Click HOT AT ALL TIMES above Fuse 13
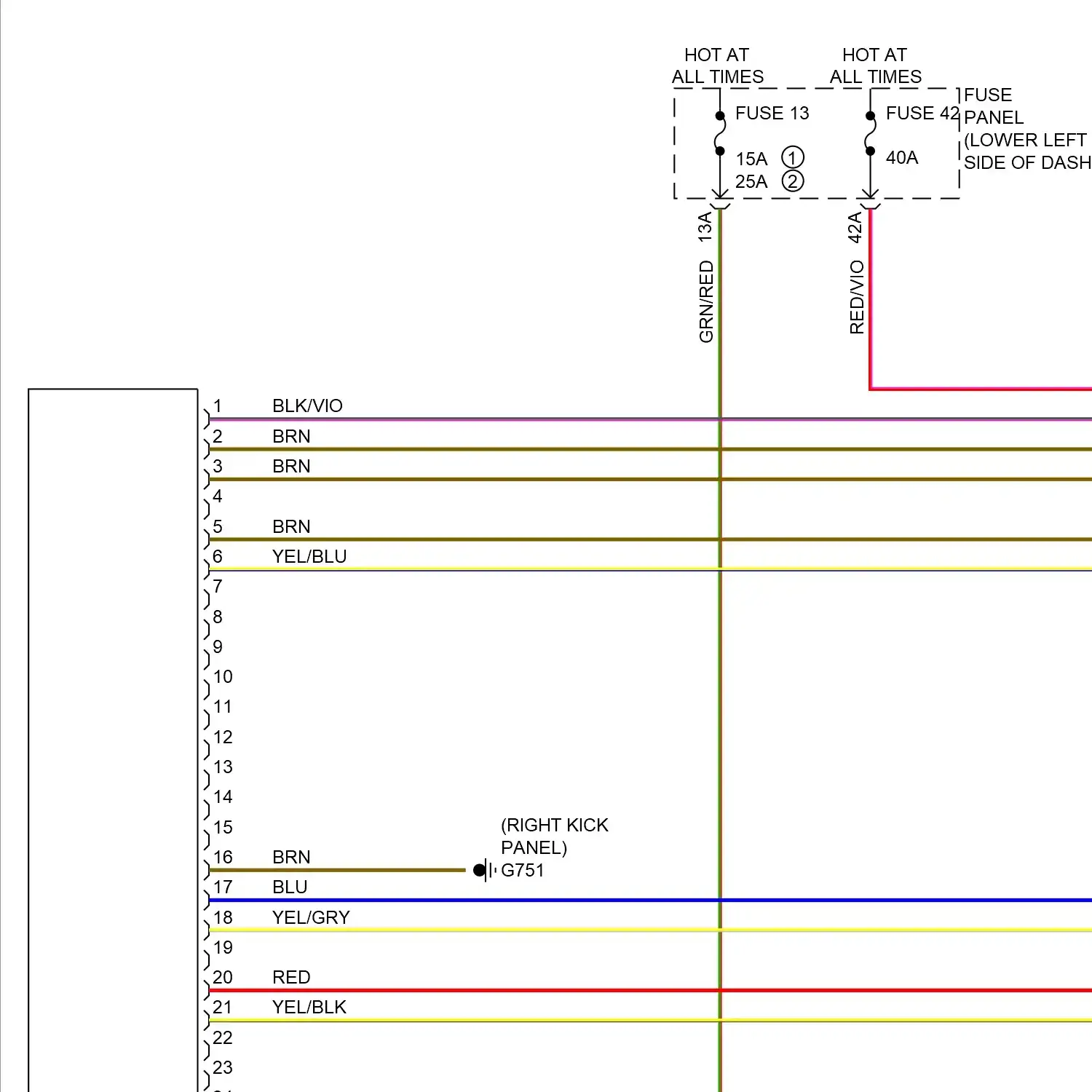1092x1092 pixels. point(718,66)
